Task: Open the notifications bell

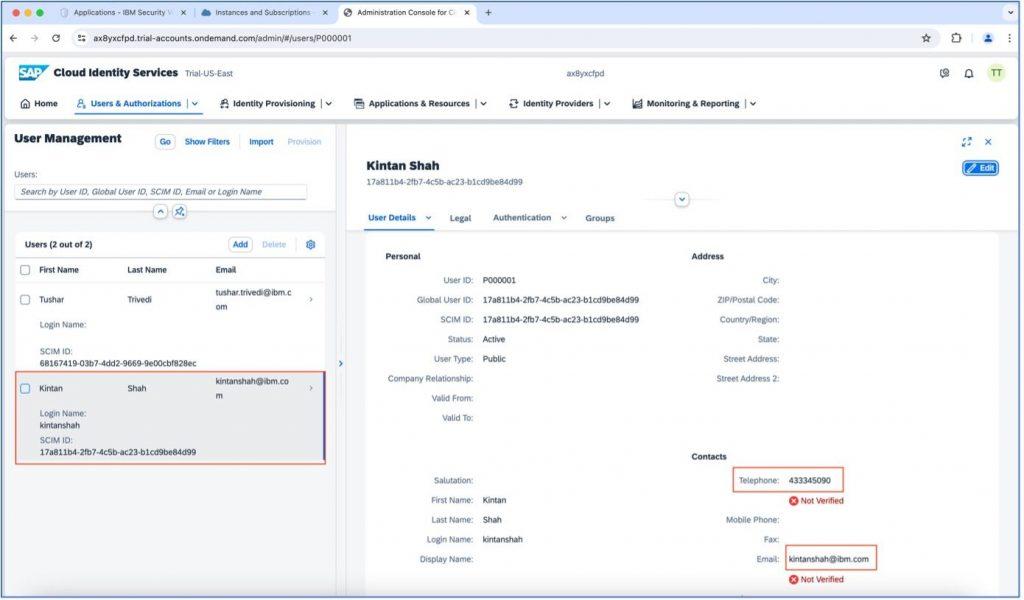Action: (969, 74)
